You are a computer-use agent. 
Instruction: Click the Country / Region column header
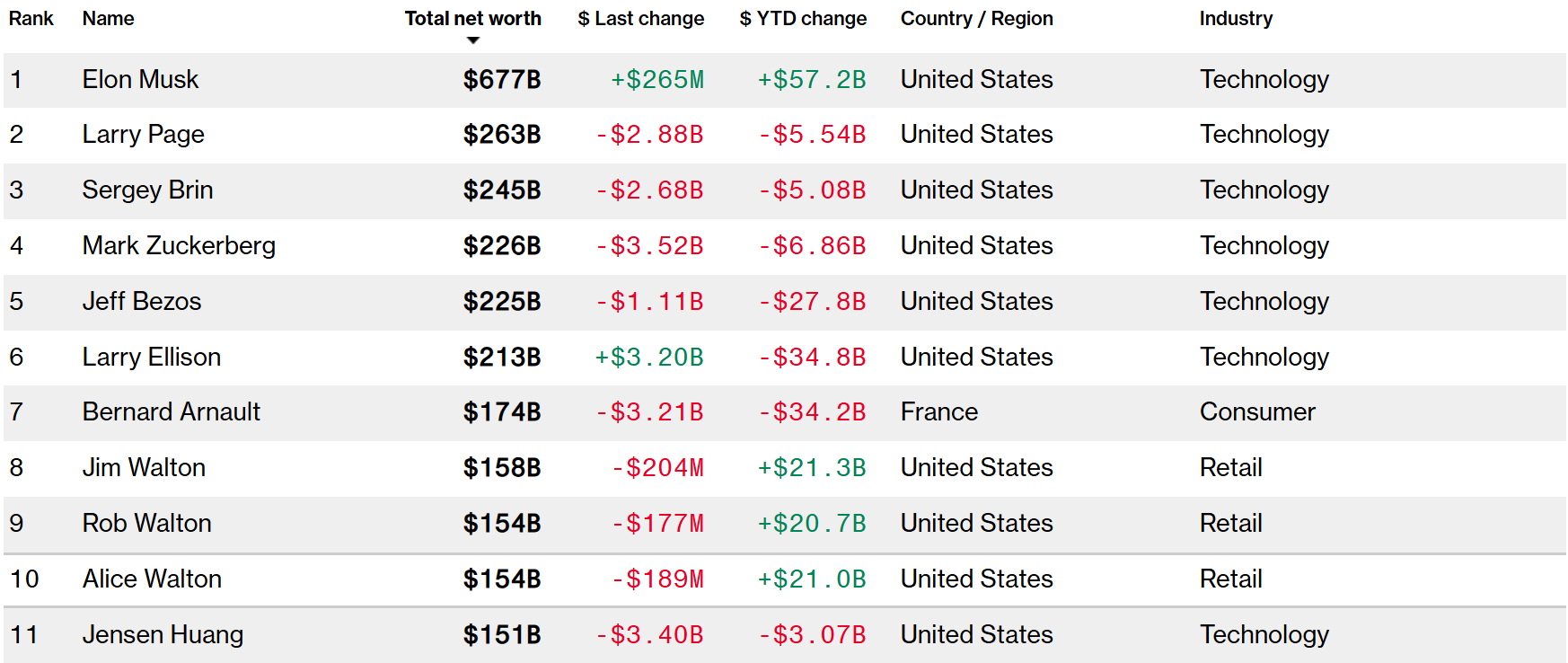tap(976, 19)
